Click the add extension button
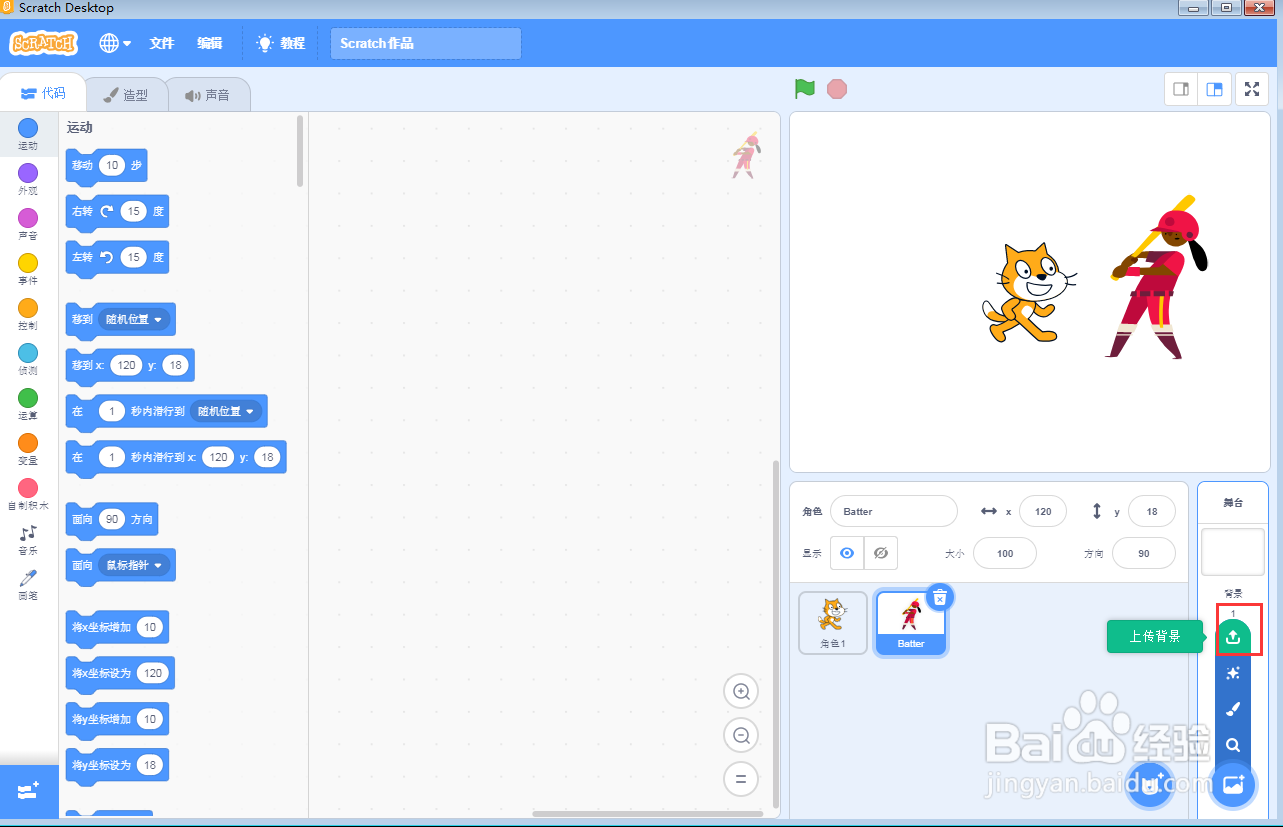 29,791
